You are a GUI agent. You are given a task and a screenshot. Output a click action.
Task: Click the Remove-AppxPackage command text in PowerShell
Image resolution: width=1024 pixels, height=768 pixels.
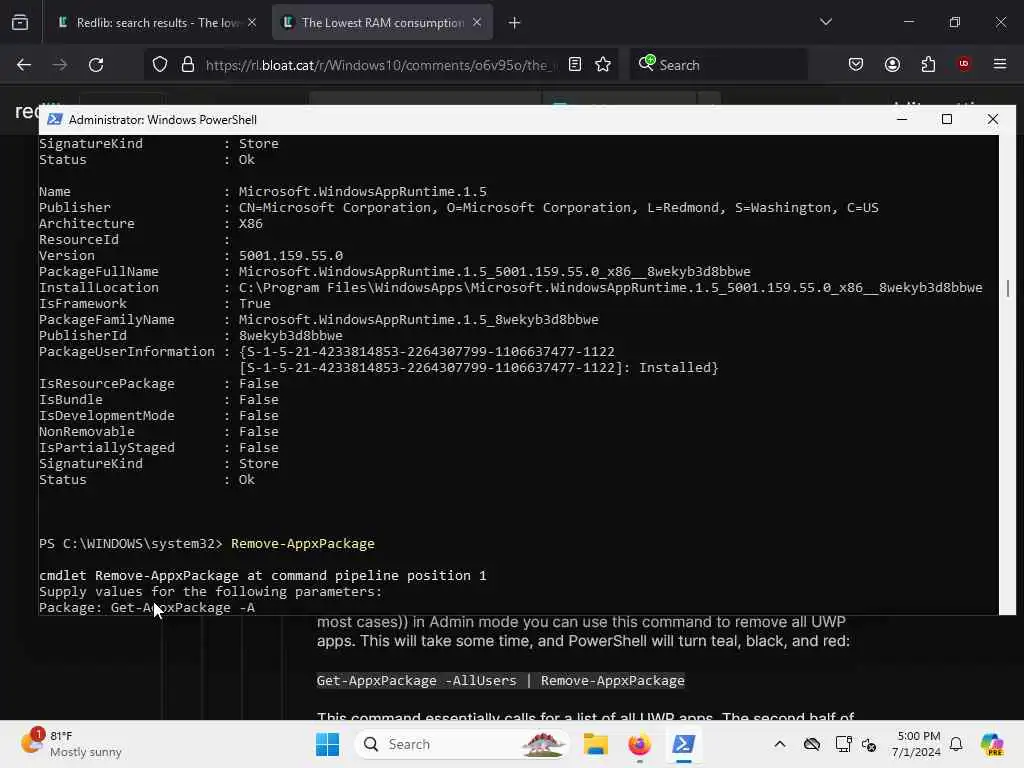tap(303, 543)
